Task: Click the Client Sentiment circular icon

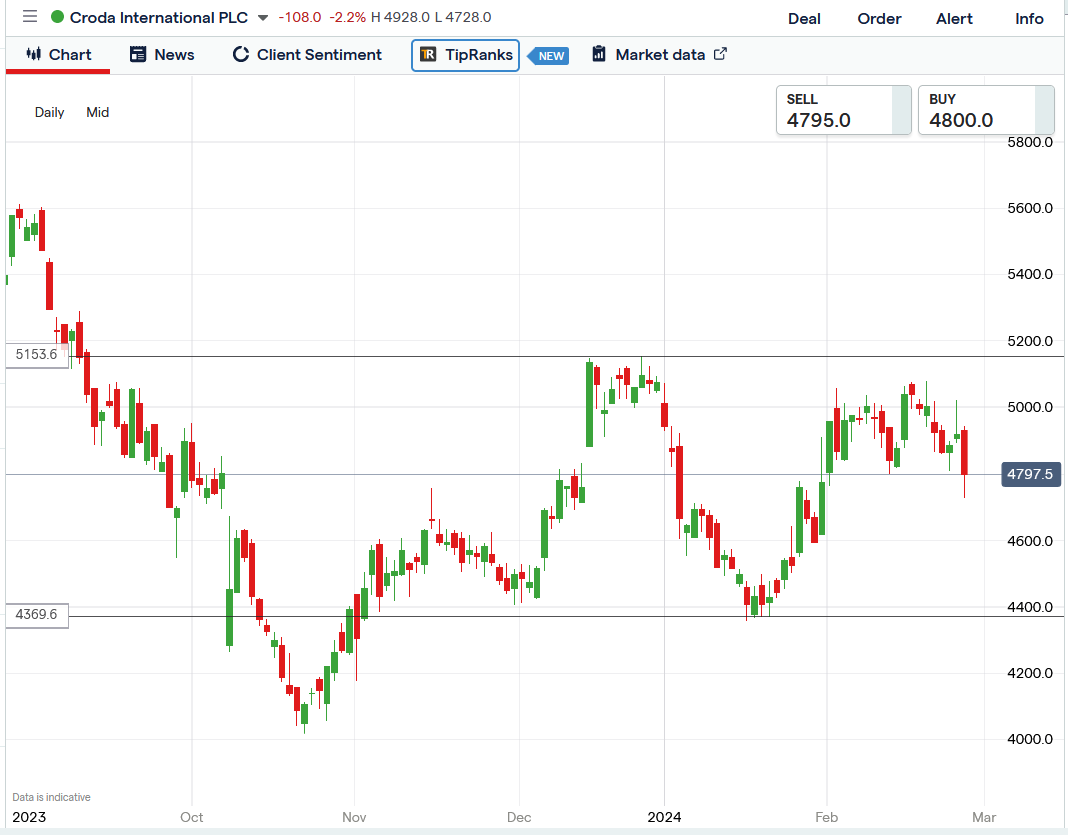Action: tap(240, 54)
